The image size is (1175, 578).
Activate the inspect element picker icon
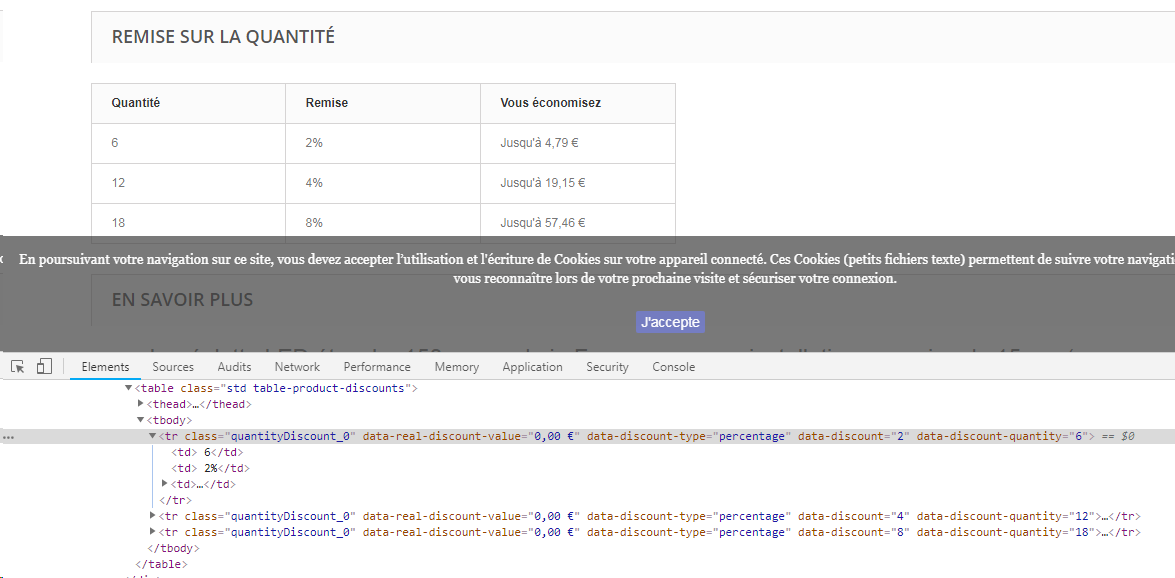18,367
